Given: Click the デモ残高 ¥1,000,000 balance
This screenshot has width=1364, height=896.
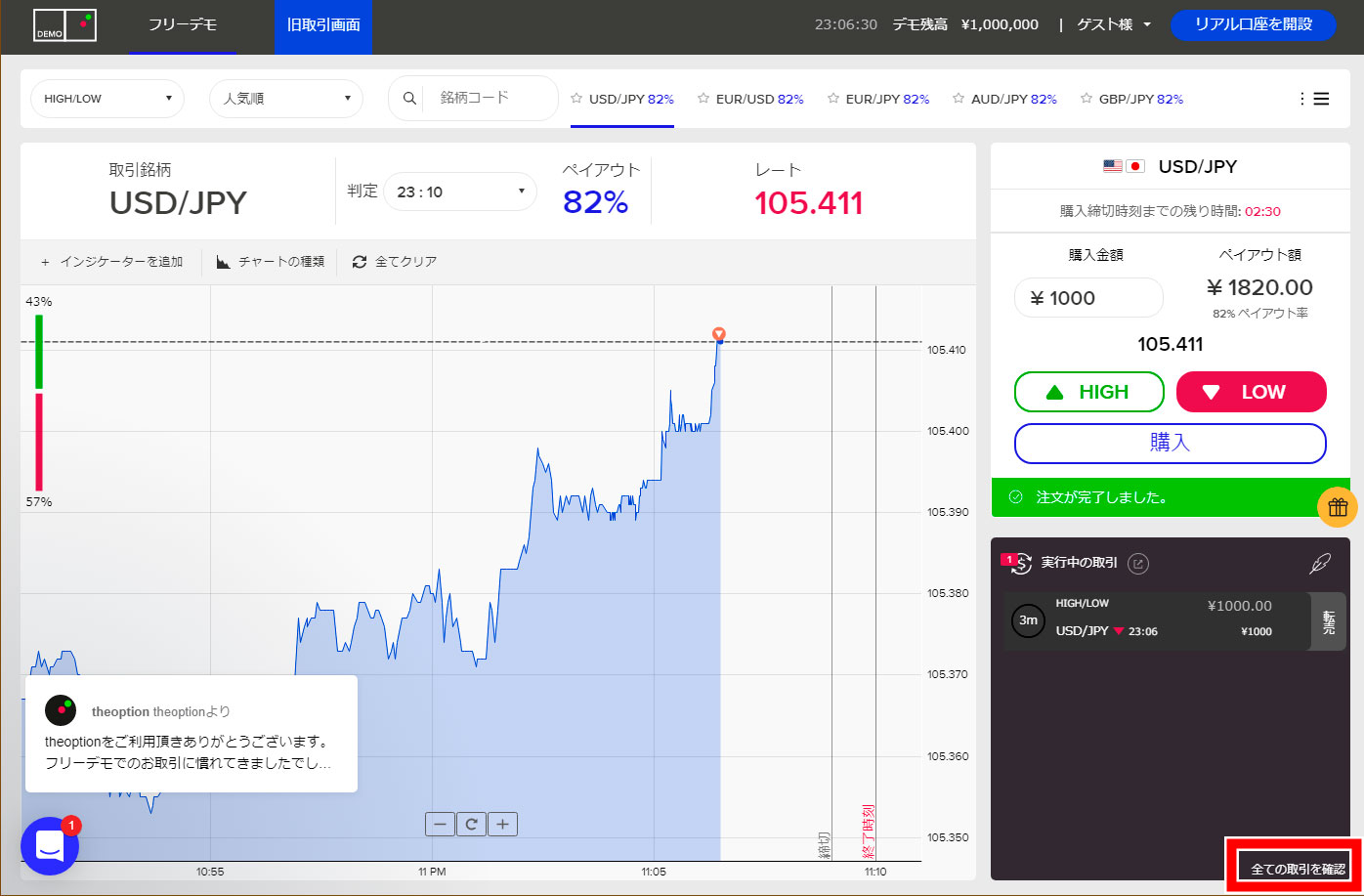Looking at the screenshot, I should (x=965, y=25).
